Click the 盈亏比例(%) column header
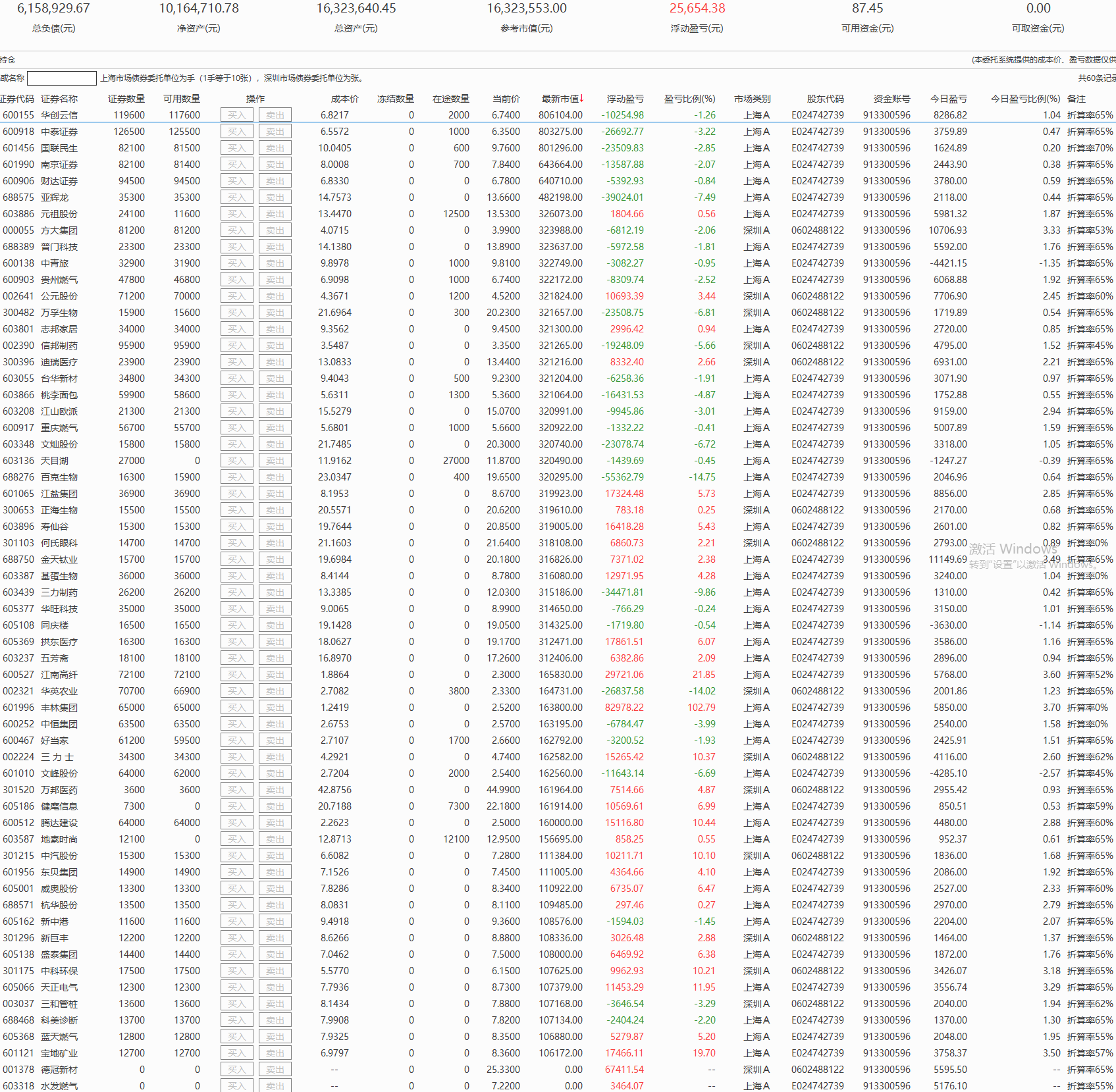1116x1092 pixels. 689,99
